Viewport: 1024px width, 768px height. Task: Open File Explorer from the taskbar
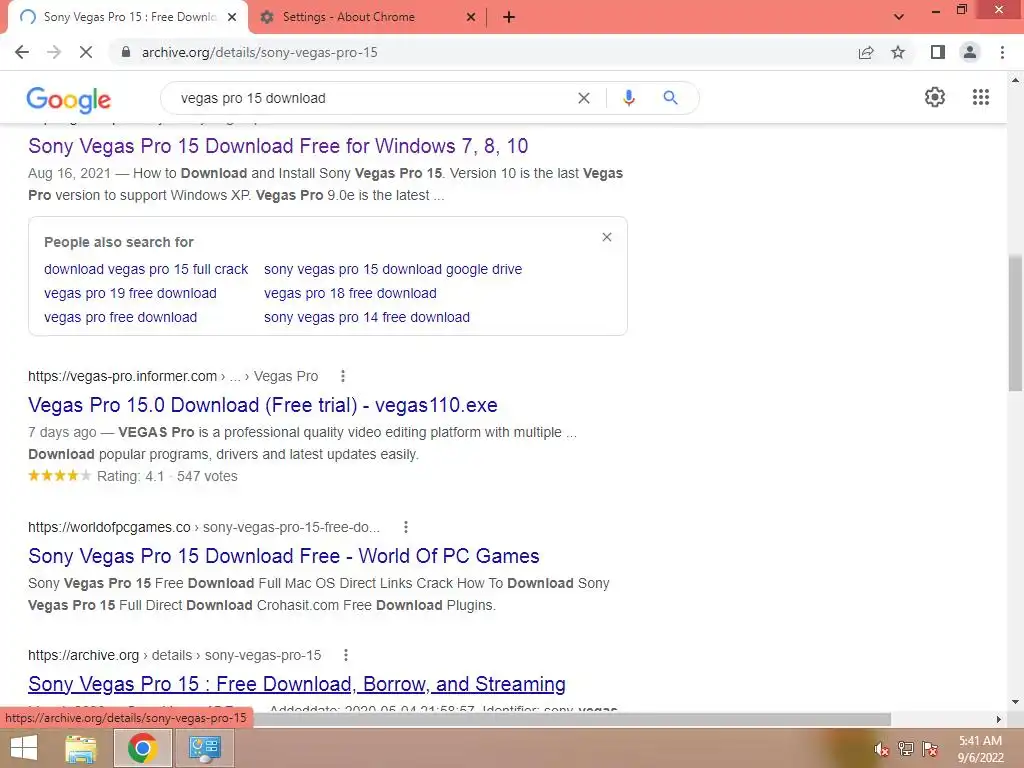point(81,748)
